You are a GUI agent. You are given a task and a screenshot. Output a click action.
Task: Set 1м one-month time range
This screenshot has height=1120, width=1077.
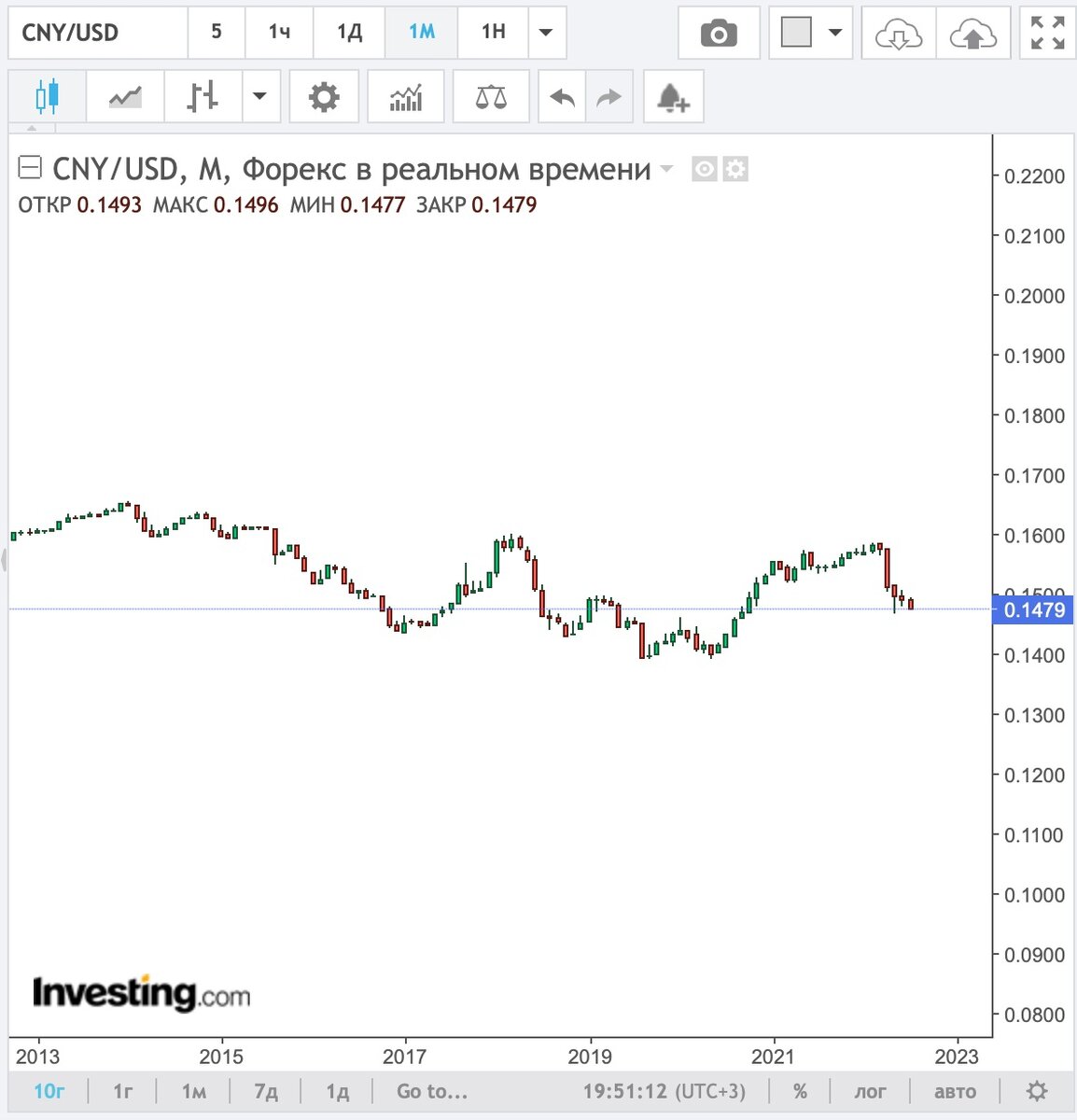coord(193,1091)
